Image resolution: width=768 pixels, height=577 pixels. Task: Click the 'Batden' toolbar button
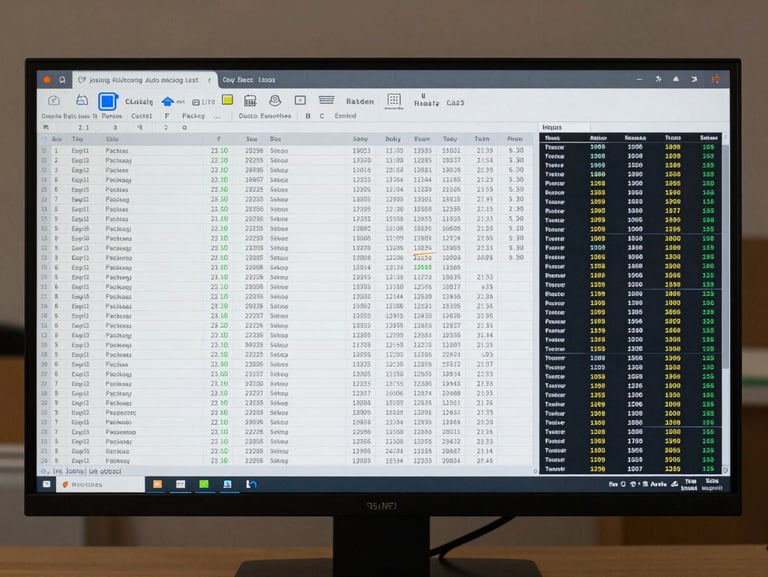tap(360, 101)
